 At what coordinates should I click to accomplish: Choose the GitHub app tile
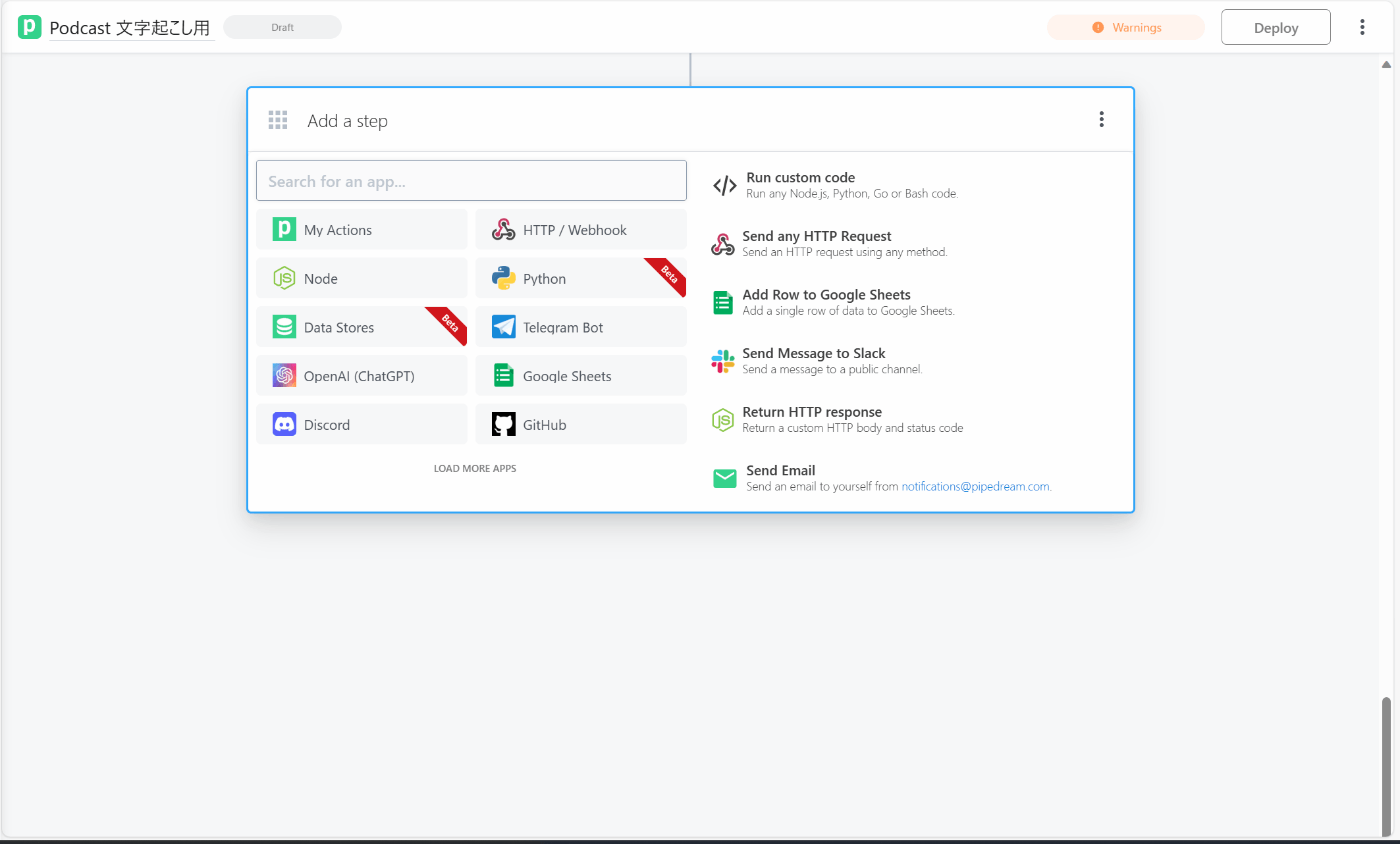[581, 424]
